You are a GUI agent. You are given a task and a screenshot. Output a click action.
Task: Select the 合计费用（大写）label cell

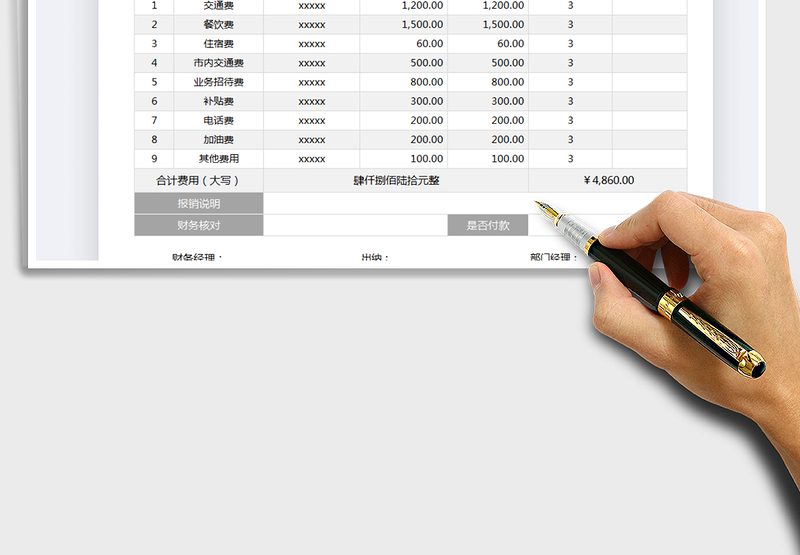(x=199, y=181)
